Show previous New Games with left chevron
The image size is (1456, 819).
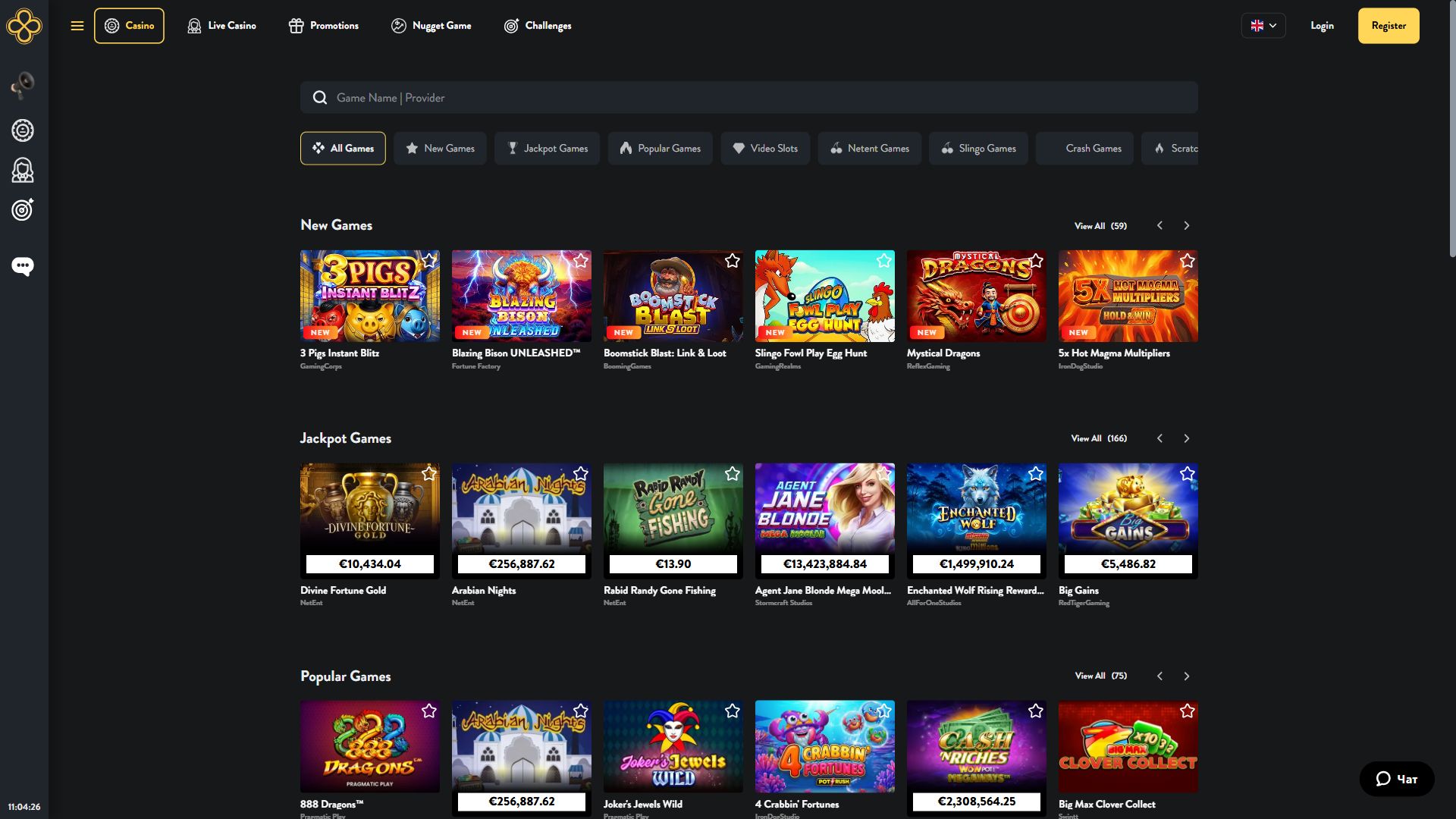(1159, 226)
